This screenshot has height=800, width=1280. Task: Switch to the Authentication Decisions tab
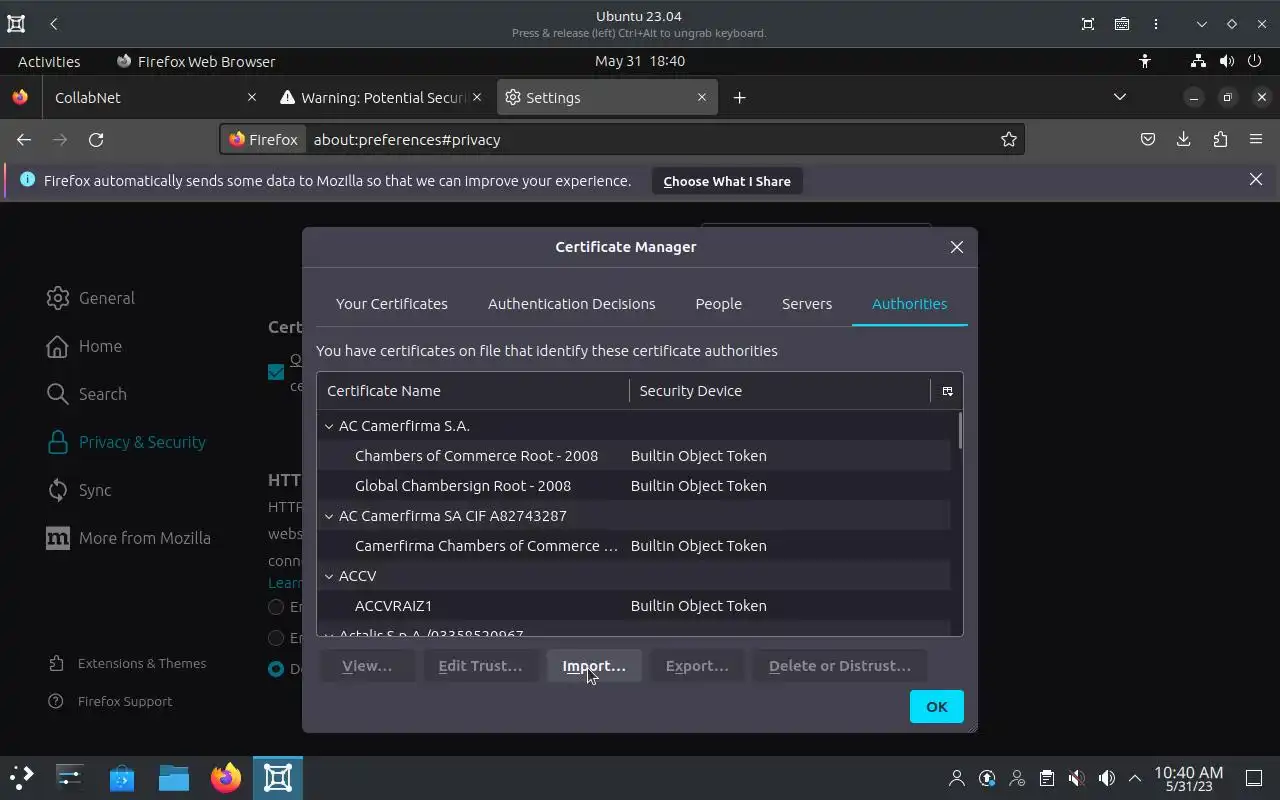point(571,304)
